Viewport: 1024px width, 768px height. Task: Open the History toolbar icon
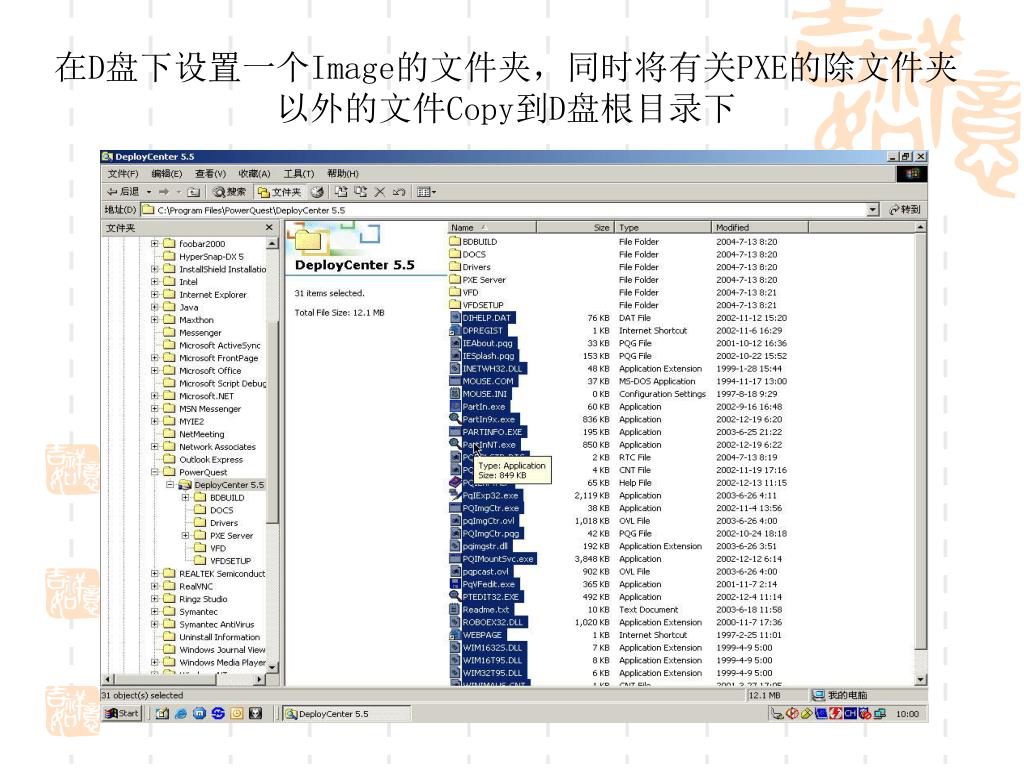coord(317,192)
